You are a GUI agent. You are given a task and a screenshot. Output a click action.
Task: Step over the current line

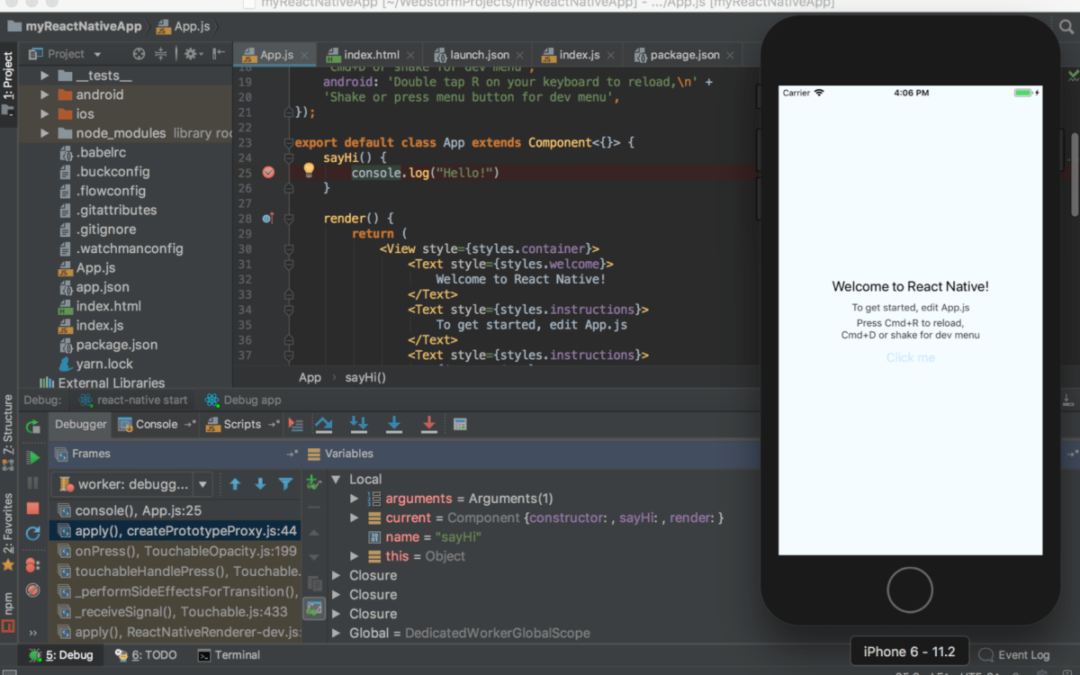pos(323,424)
